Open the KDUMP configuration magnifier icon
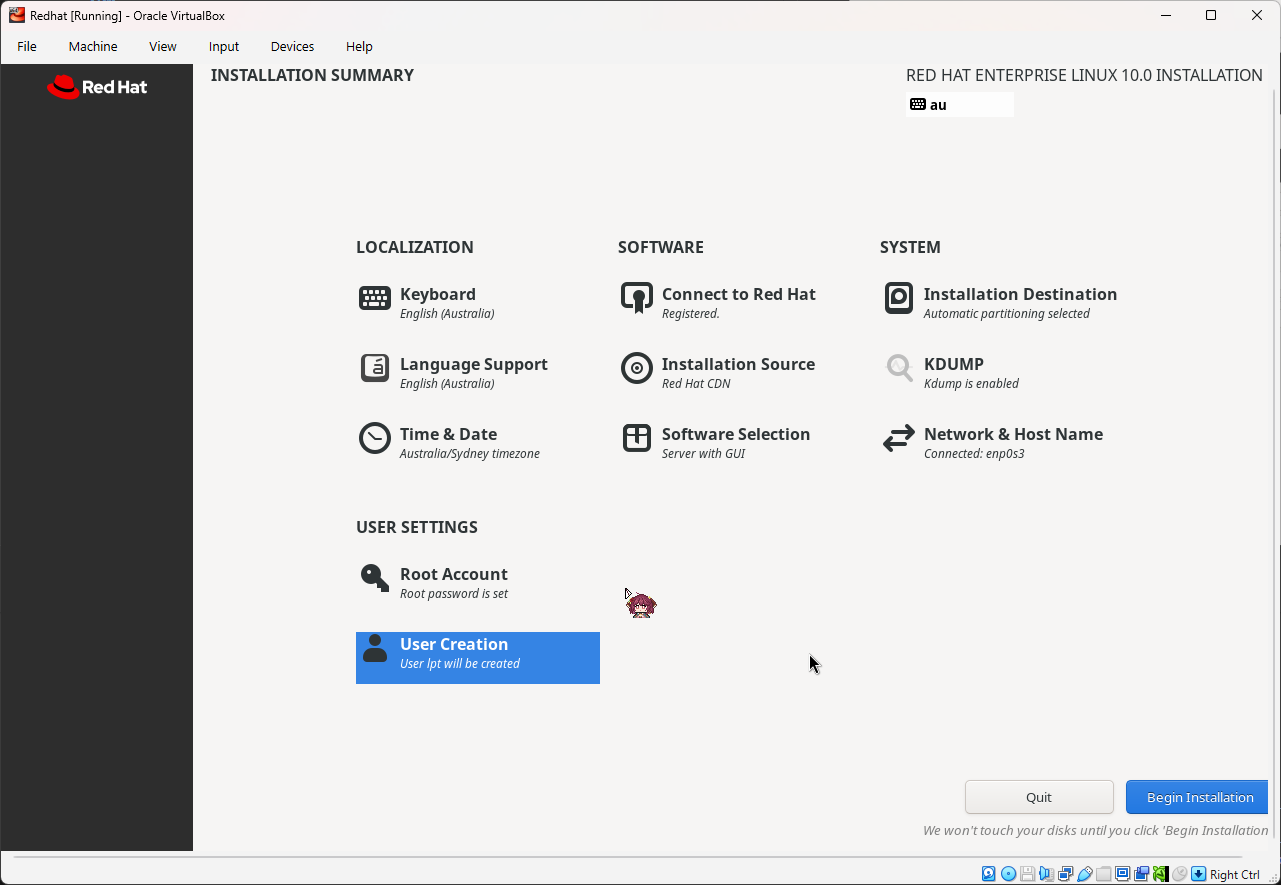This screenshot has height=885, width=1281. coord(898,368)
